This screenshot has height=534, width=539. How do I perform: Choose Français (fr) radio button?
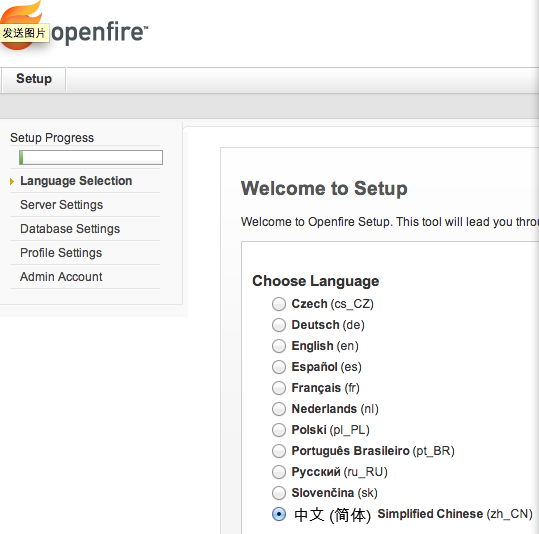point(279,388)
